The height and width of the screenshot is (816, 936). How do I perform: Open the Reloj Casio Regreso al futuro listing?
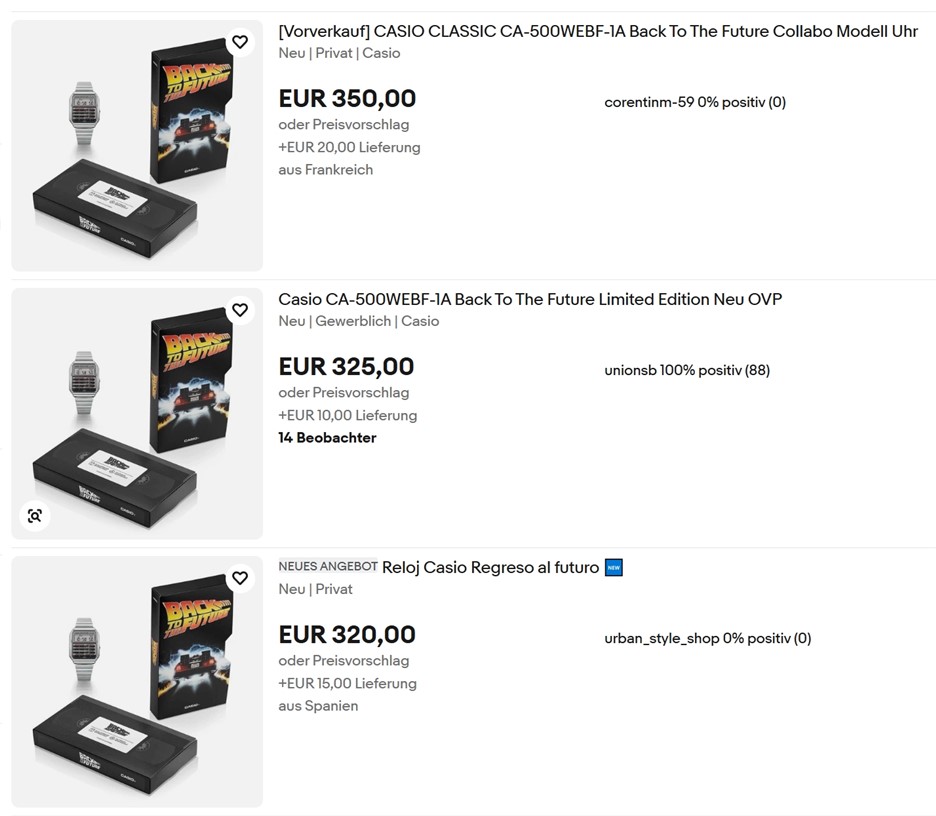[x=490, y=566]
